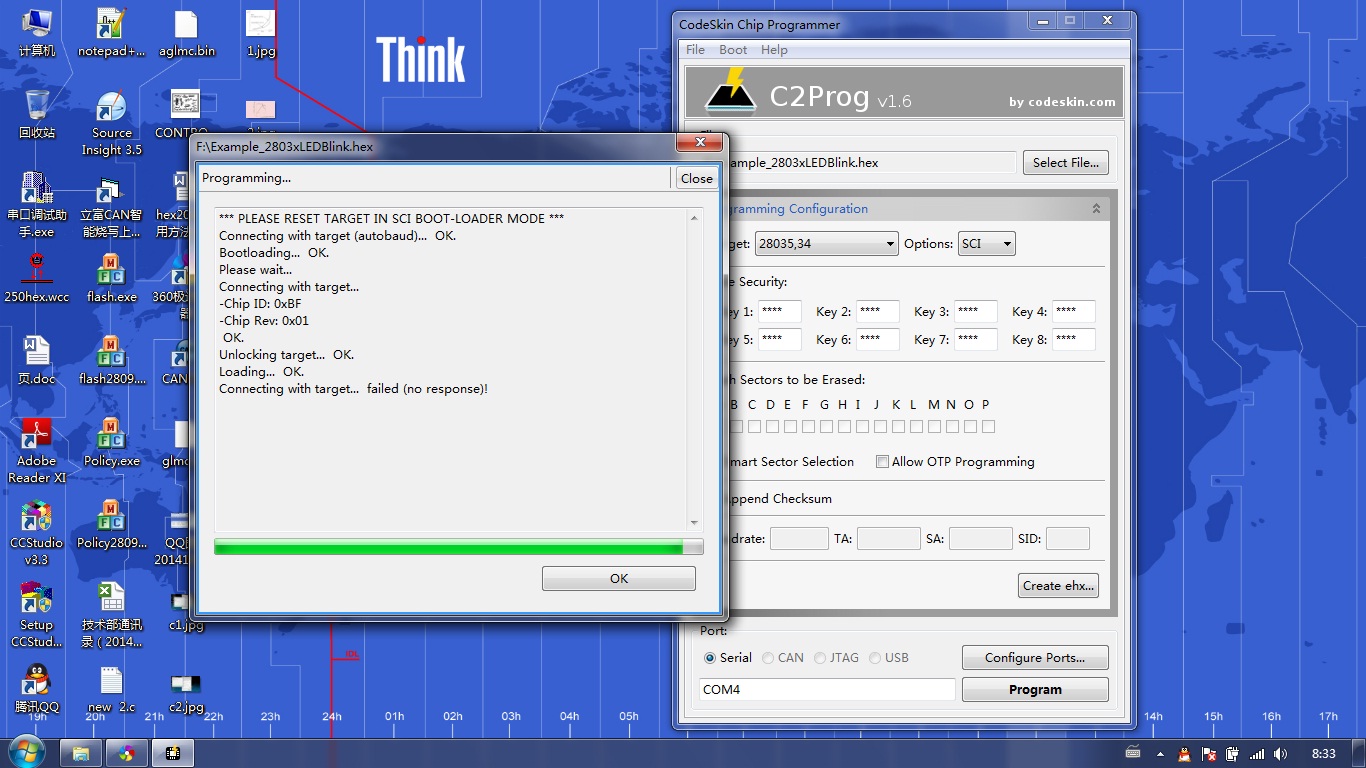The width and height of the screenshot is (1366, 768).
Task: Select the Serial port radio button
Action: point(710,658)
